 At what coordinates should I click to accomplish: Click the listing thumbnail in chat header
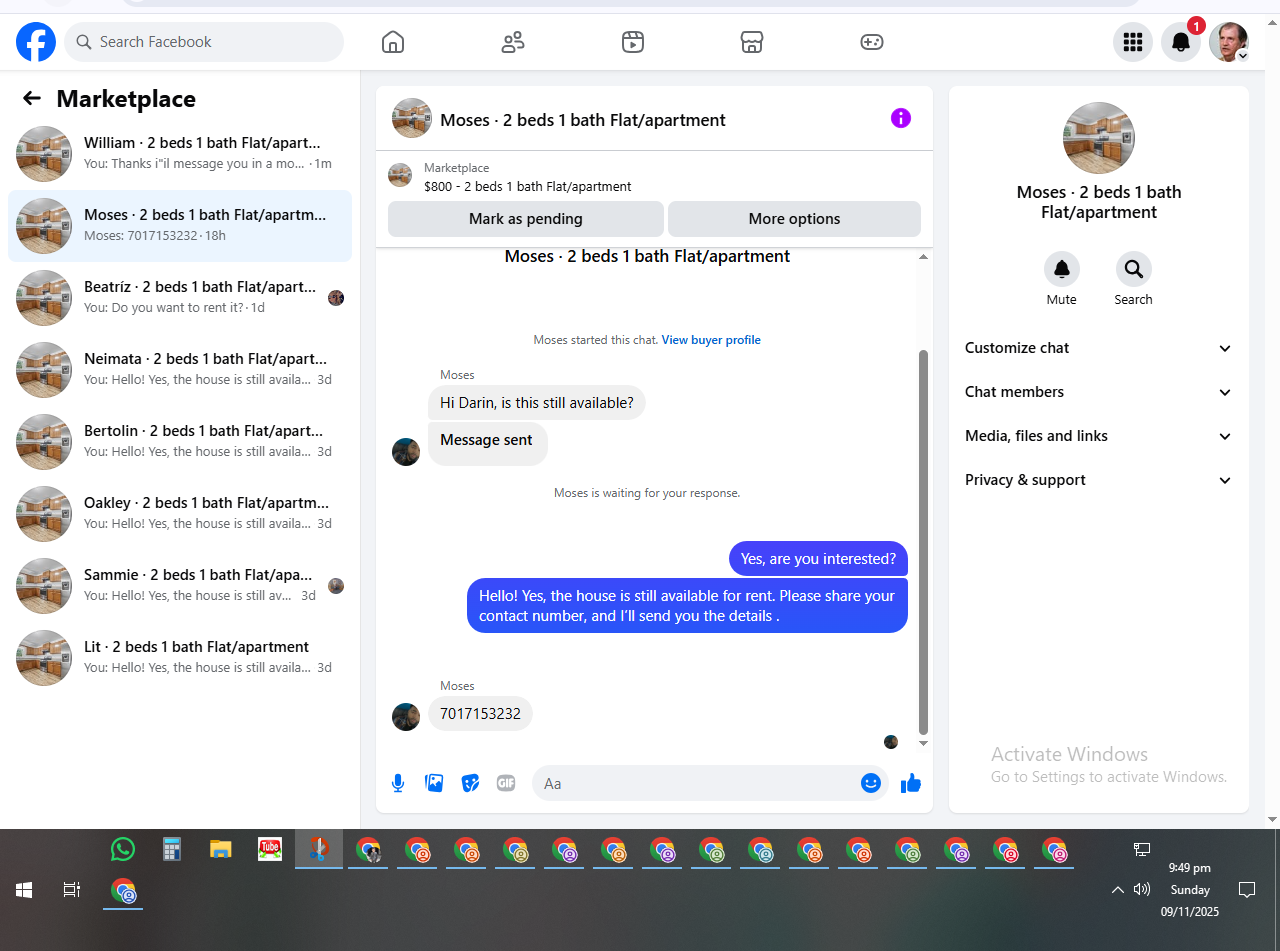click(x=412, y=118)
